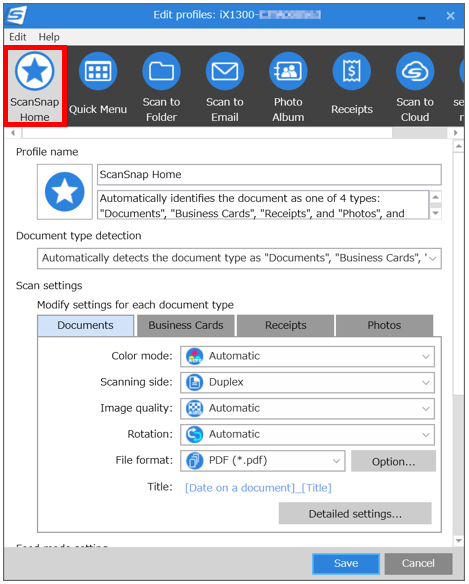Image resolution: width=469 pixels, height=584 pixels.
Task: Change the profile star icon image
Action: coord(65,192)
